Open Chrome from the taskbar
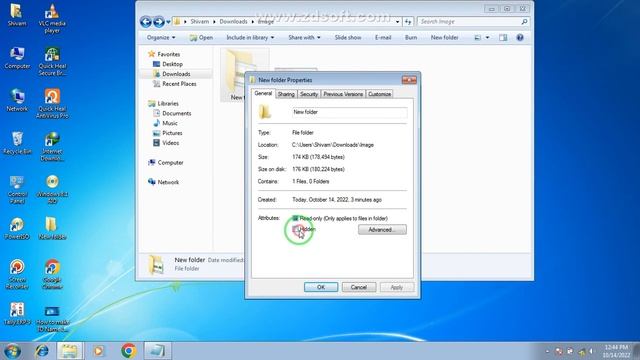The height and width of the screenshot is (360, 640). tap(129, 351)
